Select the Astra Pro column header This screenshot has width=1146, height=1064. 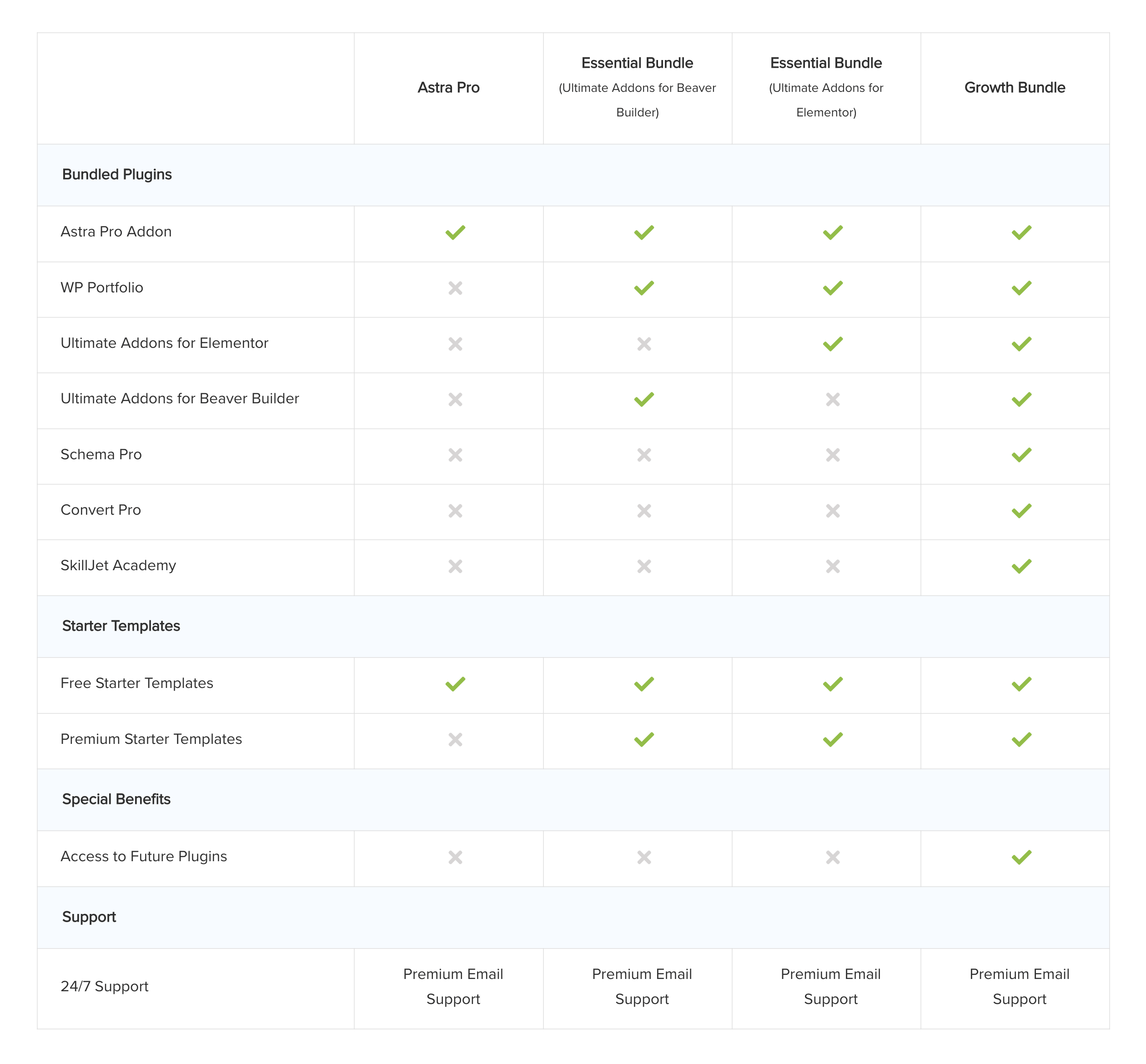point(449,88)
